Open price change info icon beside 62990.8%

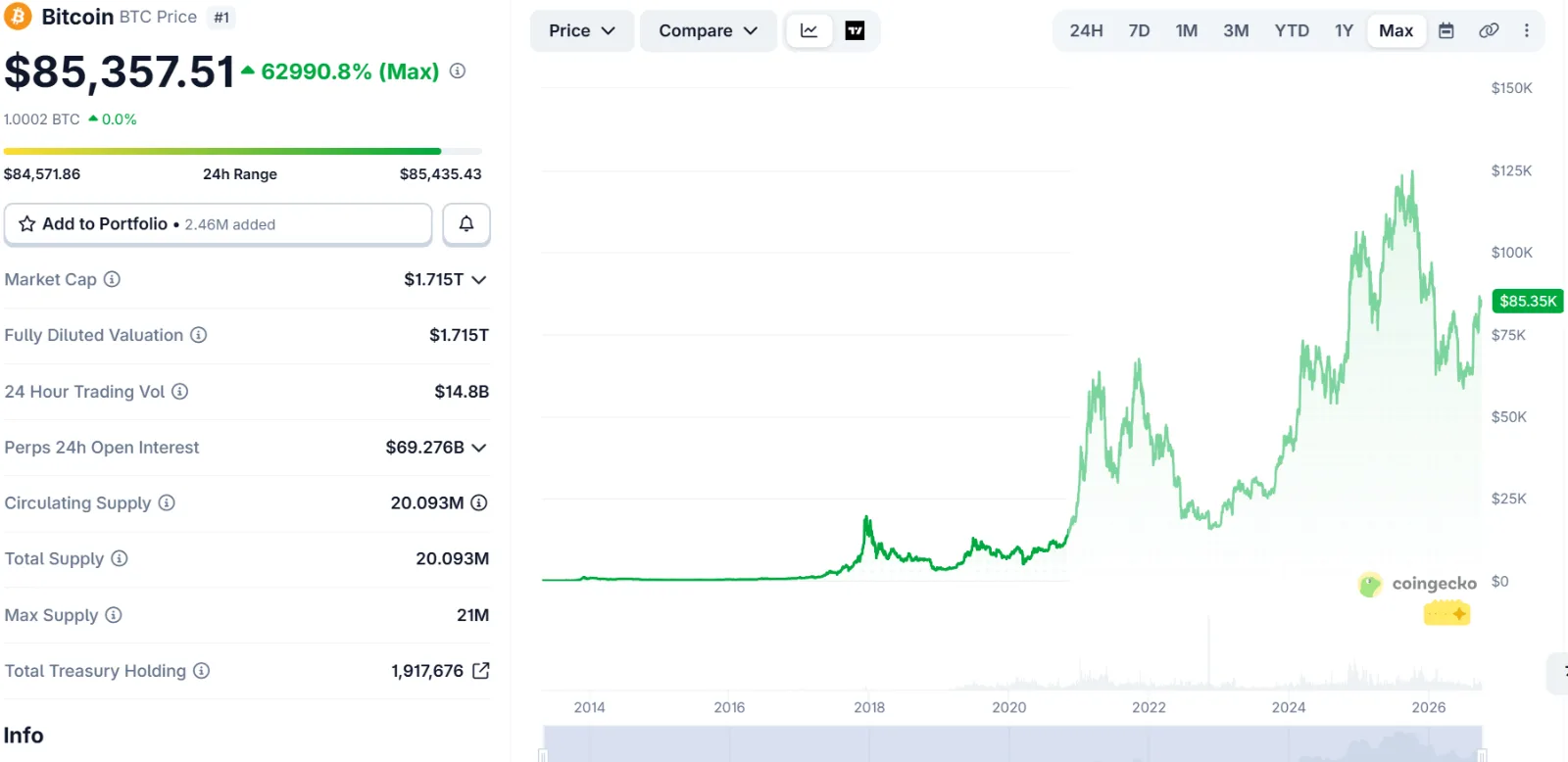[458, 71]
